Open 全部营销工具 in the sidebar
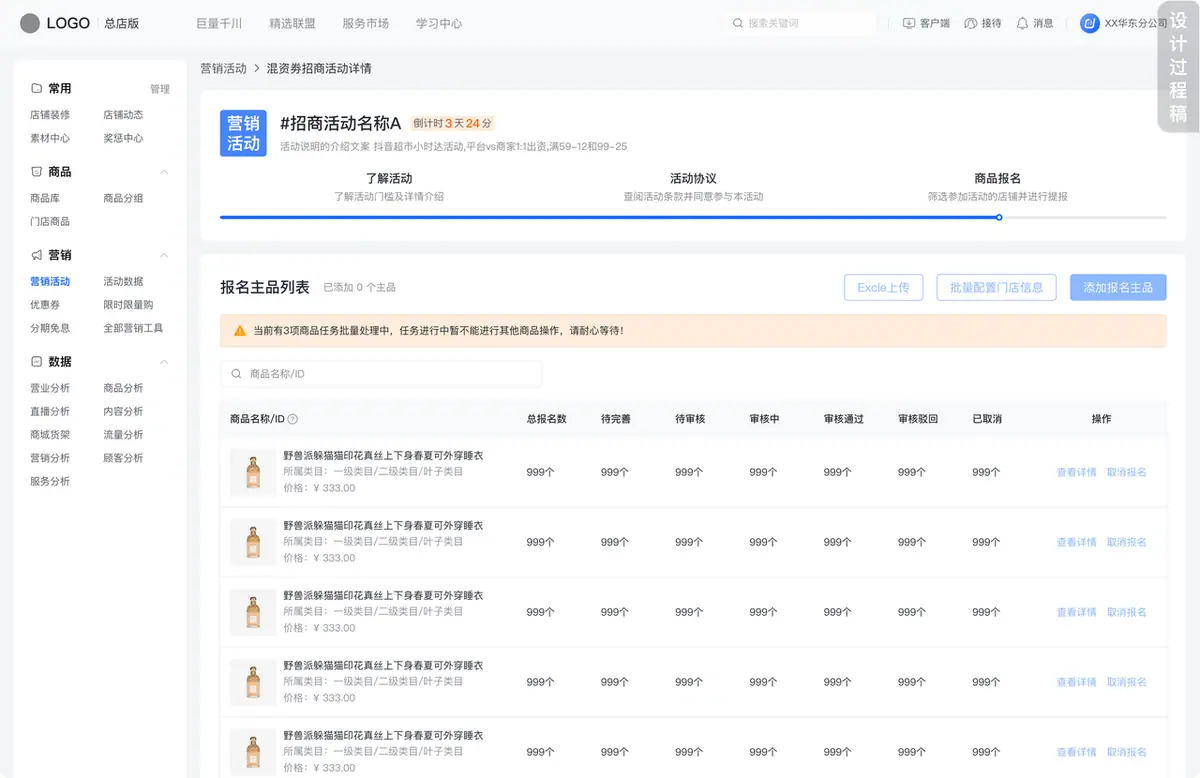This screenshot has height=778, width=1200. pyautogui.click(x=133, y=328)
